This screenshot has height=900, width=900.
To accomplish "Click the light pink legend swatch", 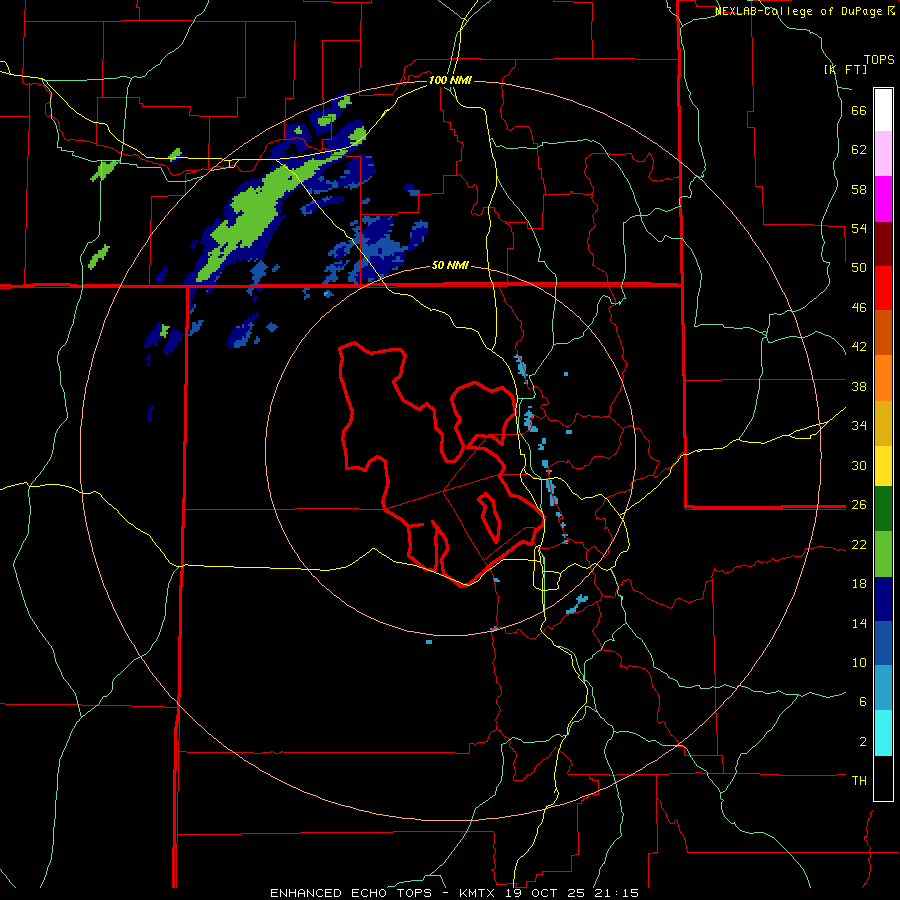I will tap(883, 153).
